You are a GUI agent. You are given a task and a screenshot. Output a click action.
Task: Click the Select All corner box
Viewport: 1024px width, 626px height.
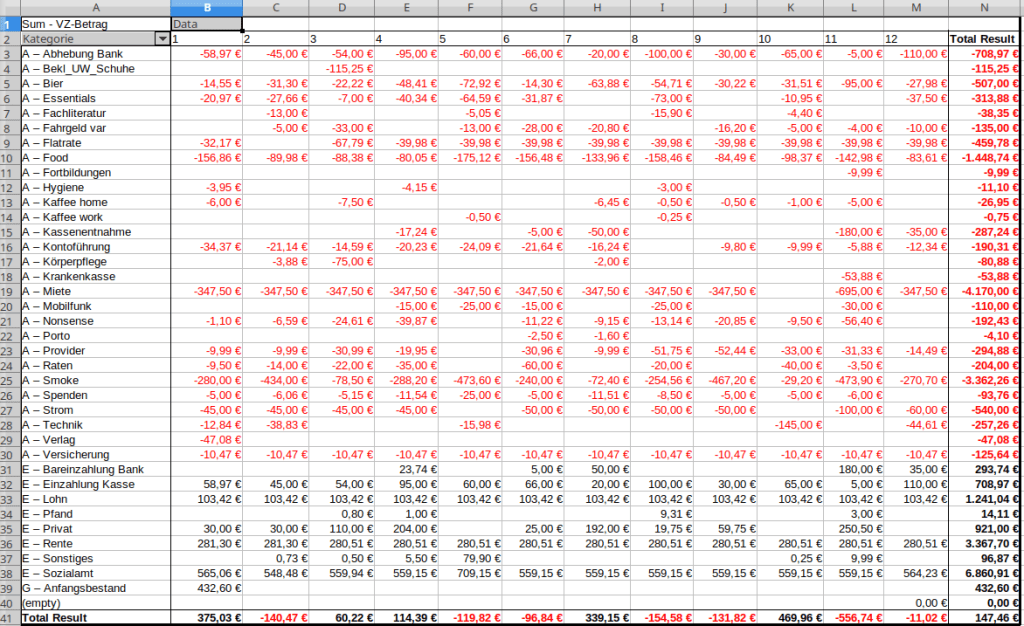9,7
